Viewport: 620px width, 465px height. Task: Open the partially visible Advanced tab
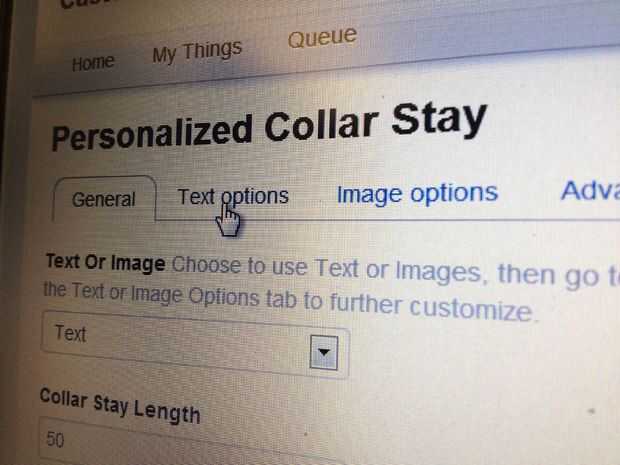(x=590, y=191)
